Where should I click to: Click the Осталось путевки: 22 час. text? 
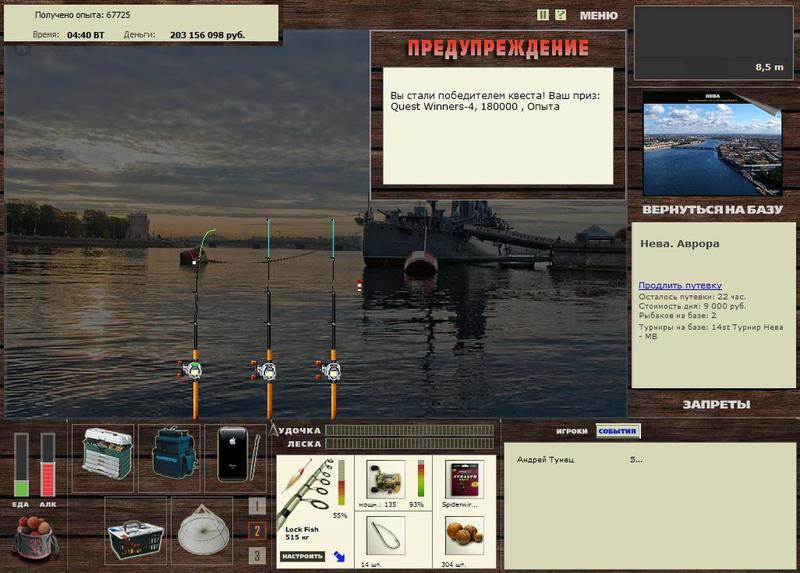[x=692, y=296]
